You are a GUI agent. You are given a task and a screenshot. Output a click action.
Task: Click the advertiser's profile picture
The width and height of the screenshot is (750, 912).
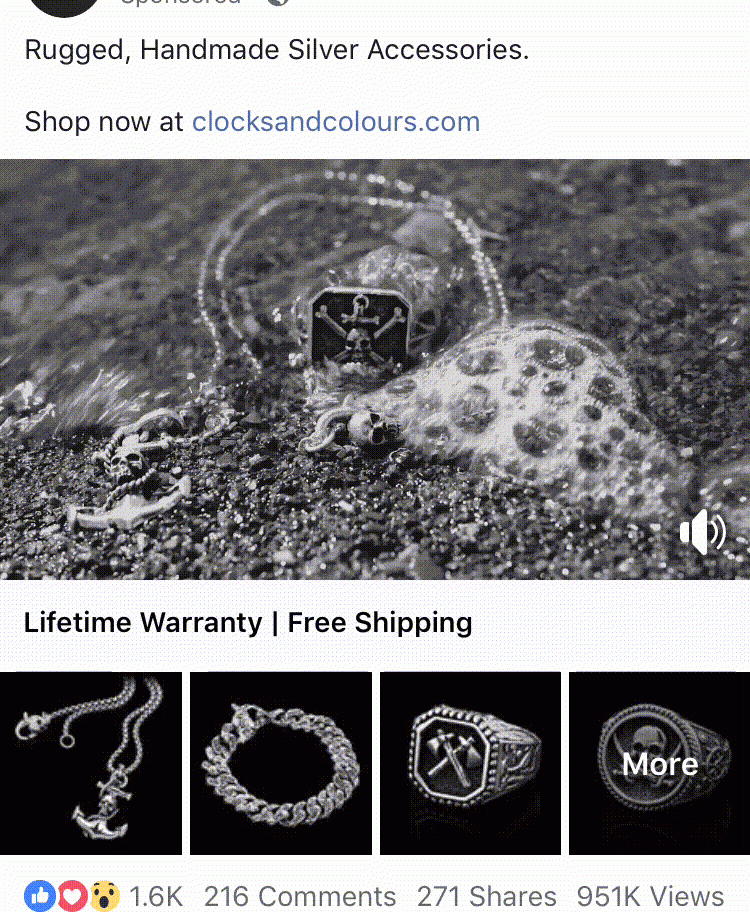(63, 6)
